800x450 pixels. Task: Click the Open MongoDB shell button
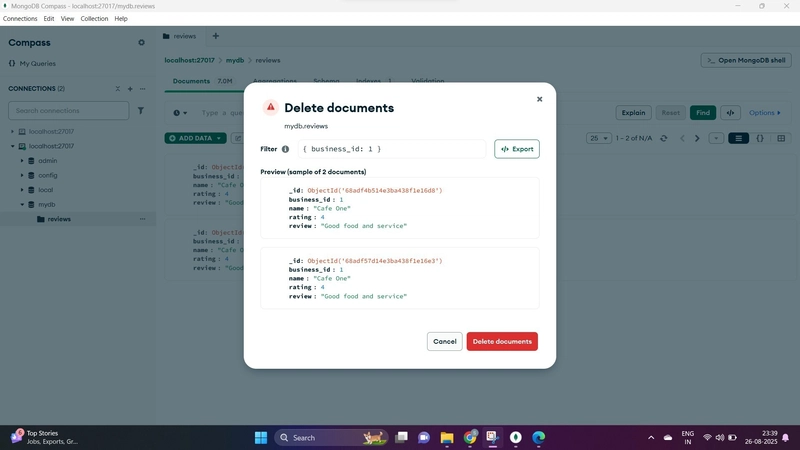click(x=746, y=60)
